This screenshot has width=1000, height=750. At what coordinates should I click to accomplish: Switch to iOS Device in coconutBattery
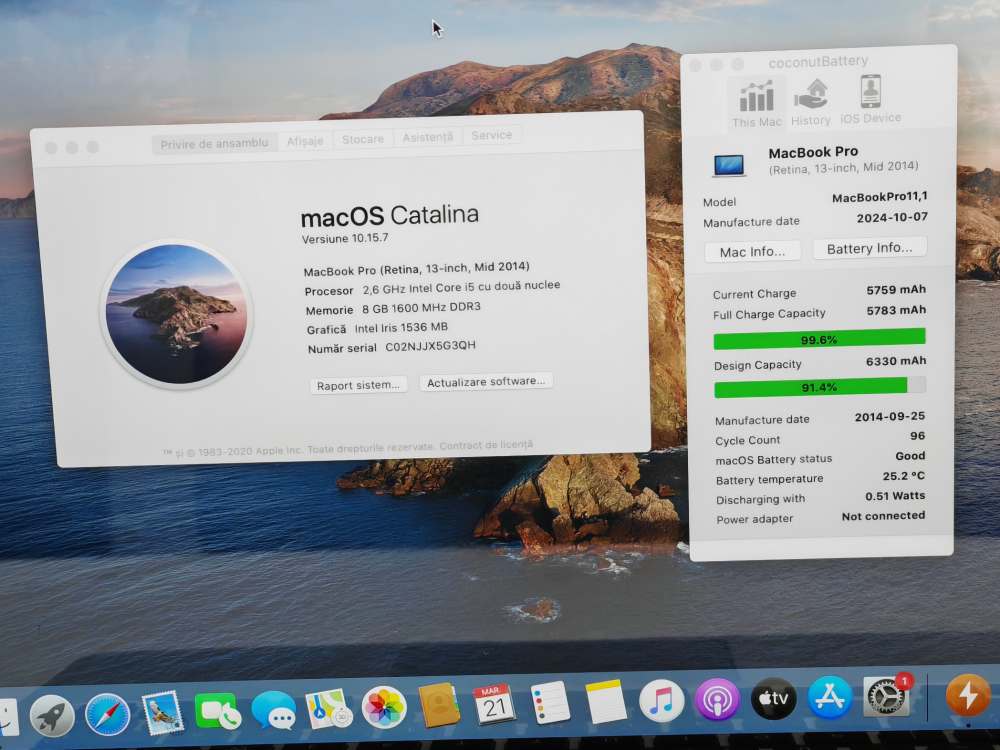(871, 99)
